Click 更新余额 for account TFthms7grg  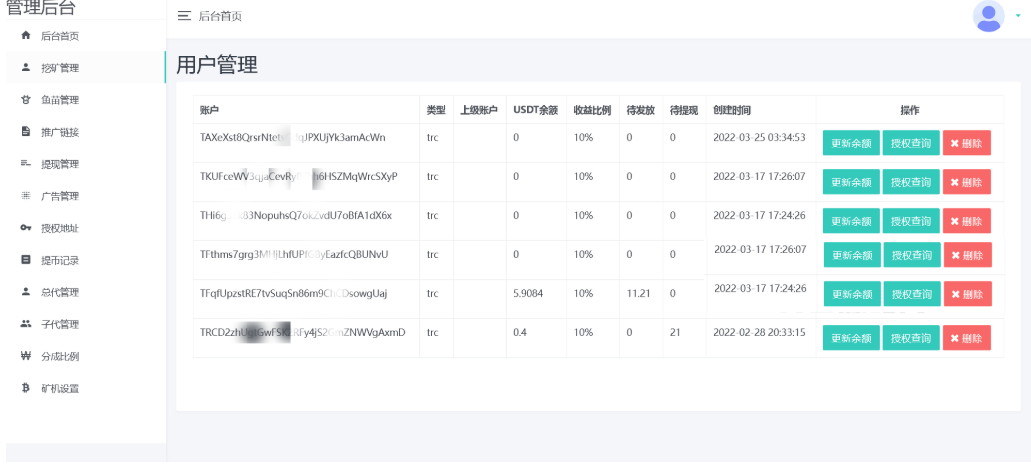pos(853,254)
